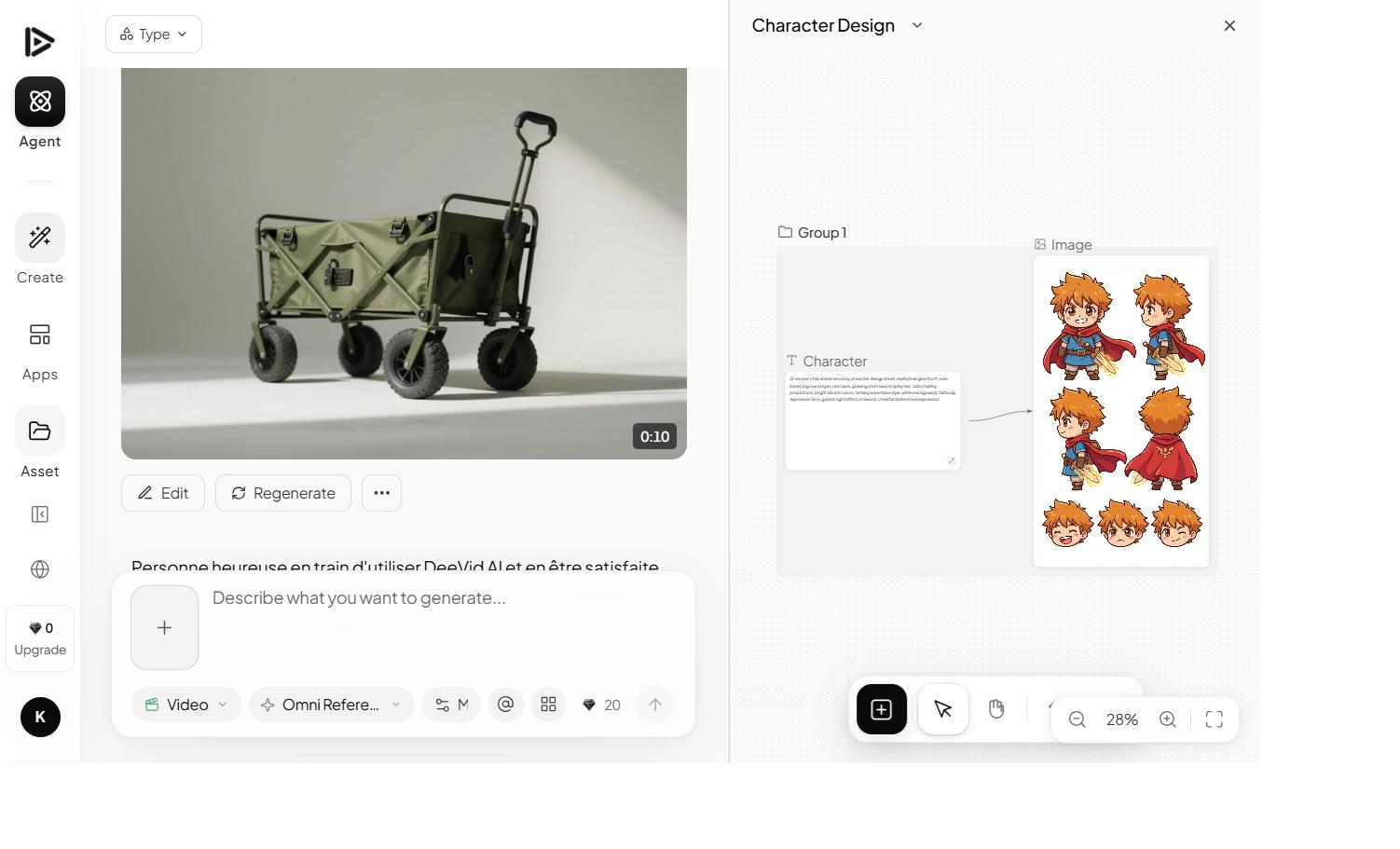Select the Hand pan tool on canvas
The image size is (1400, 849).
[995, 709]
